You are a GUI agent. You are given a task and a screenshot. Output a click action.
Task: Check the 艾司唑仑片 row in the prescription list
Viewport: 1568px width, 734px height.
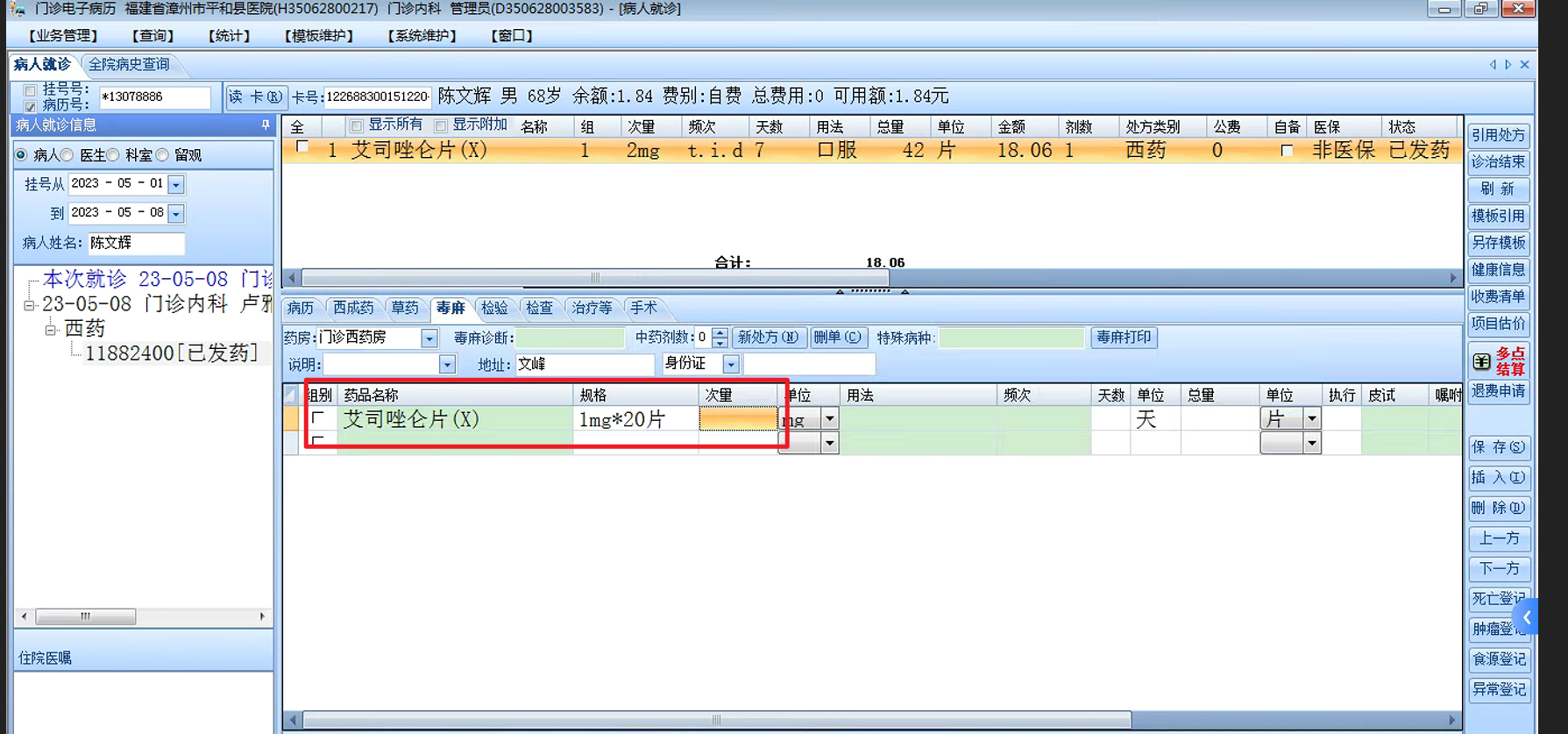click(x=302, y=147)
